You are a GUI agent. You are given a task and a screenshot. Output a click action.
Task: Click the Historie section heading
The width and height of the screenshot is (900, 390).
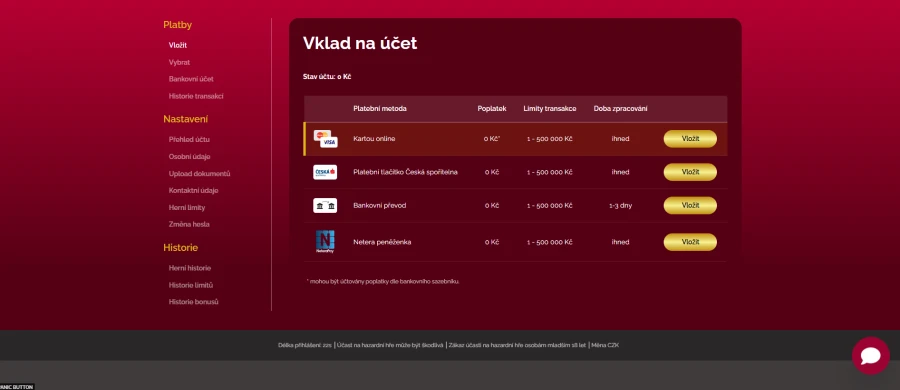point(180,248)
